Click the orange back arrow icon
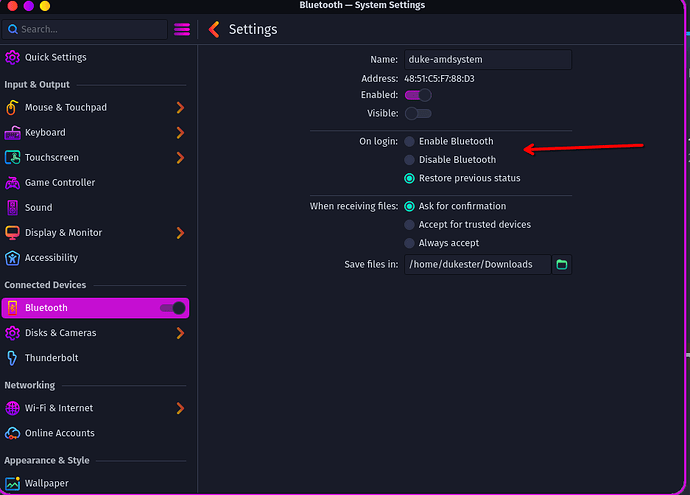Viewport: 690px width, 495px height. coord(214,29)
